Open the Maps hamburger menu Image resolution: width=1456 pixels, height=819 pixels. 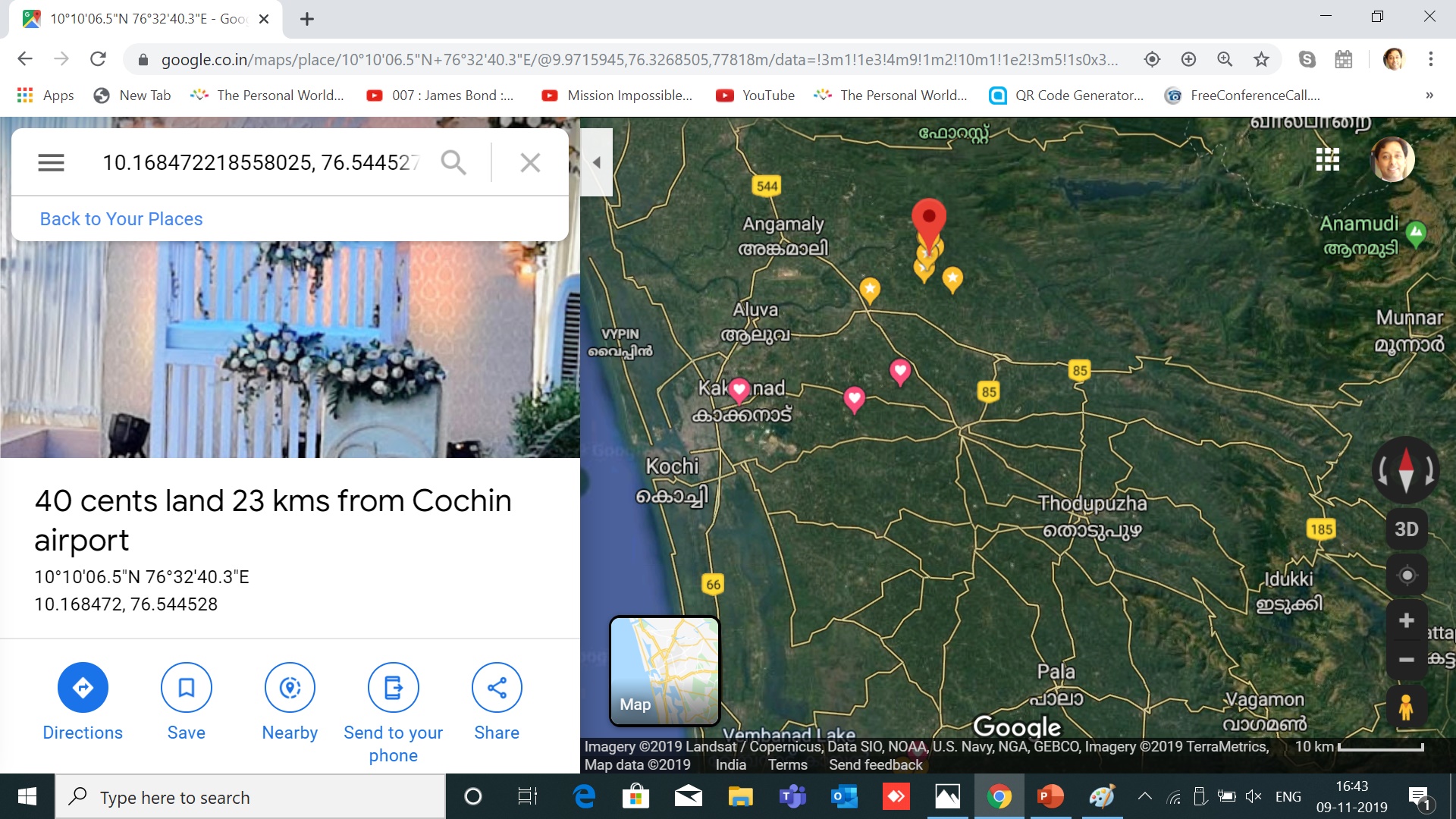tap(51, 162)
